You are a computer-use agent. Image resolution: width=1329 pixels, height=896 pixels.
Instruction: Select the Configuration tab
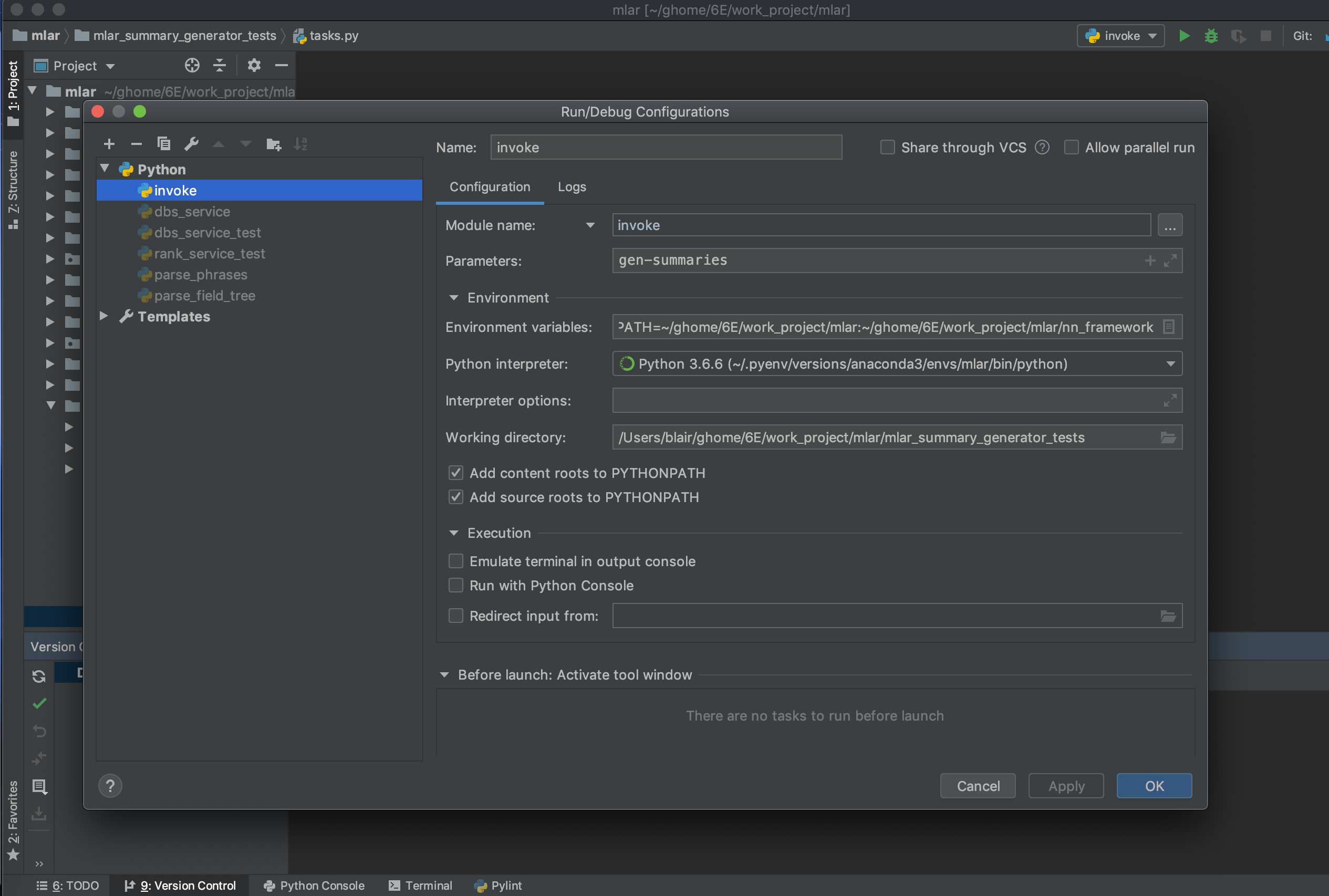490,187
